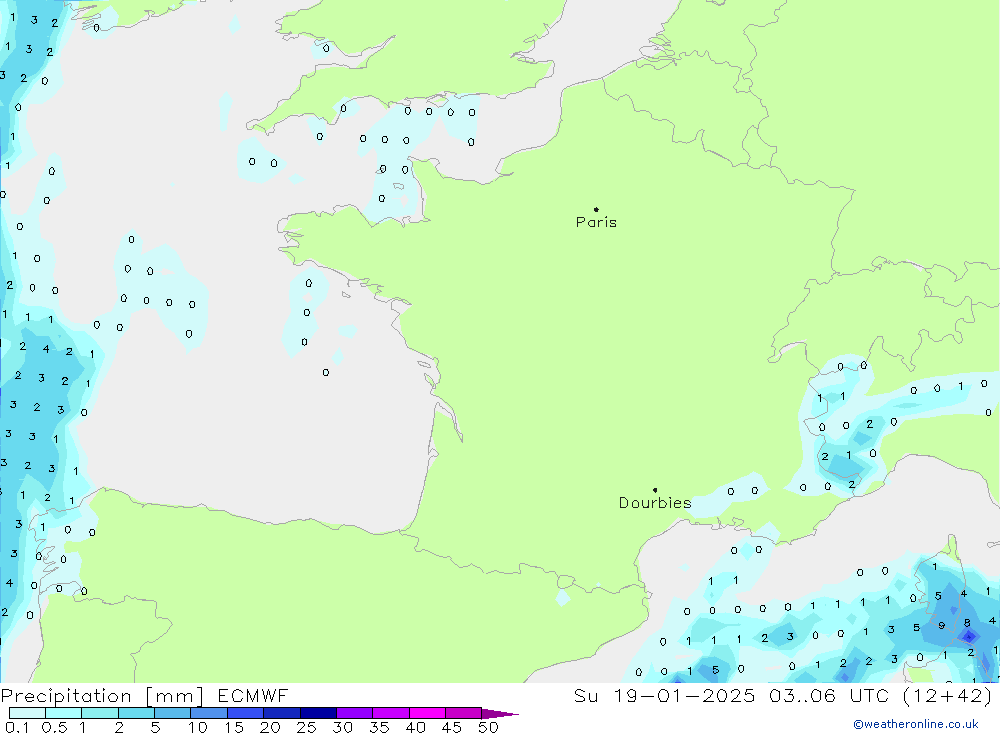Click the Dourbies map label
The width and height of the screenshot is (1000, 733).
click(654, 503)
